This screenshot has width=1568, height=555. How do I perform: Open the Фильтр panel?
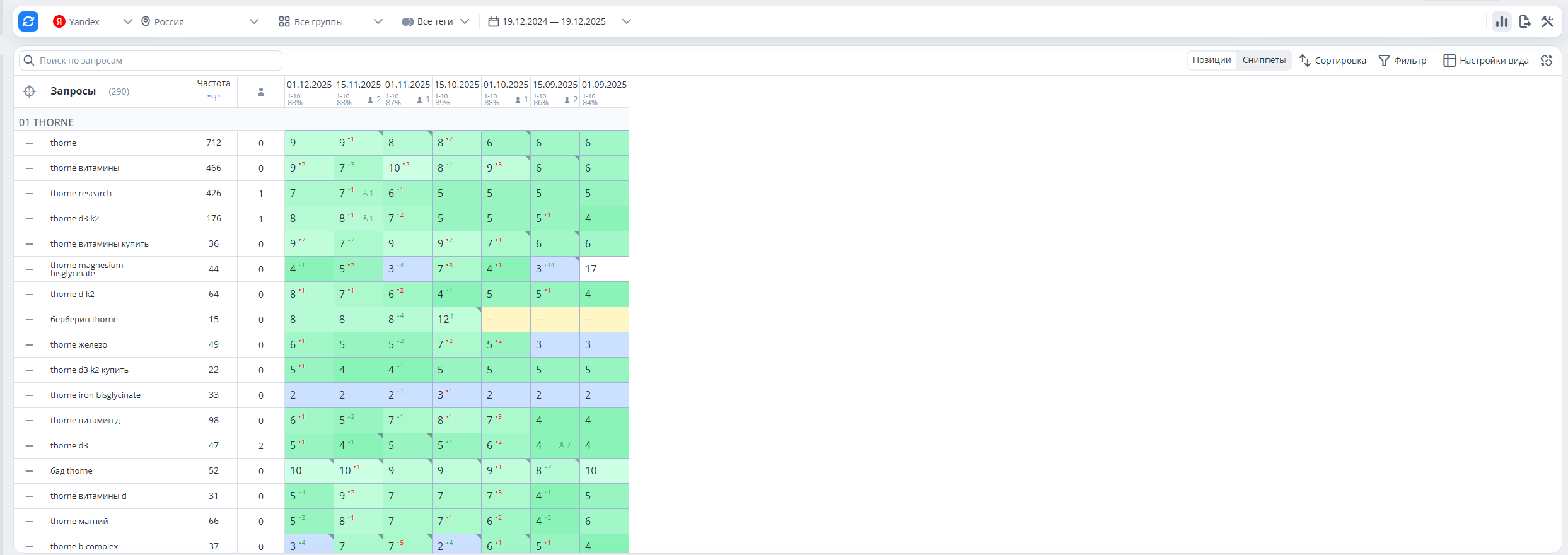(x=1403, y=61)
